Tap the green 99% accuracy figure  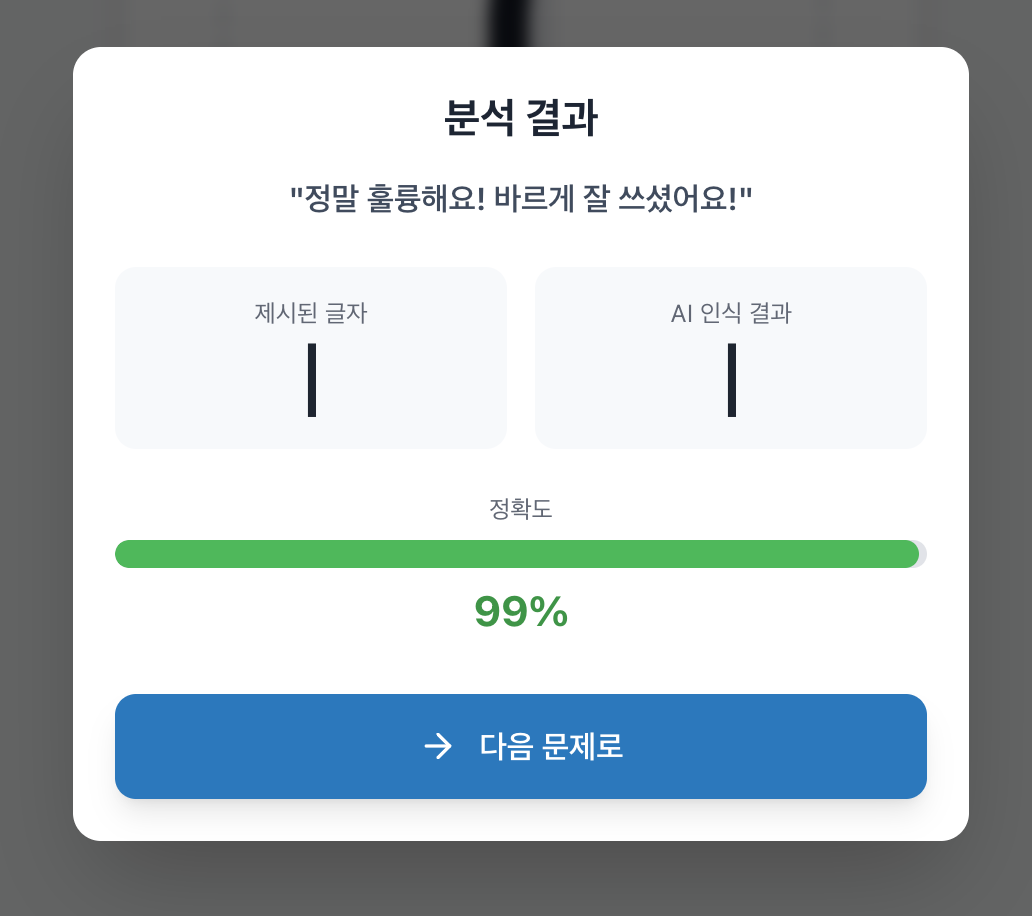(x=521, y=612)
